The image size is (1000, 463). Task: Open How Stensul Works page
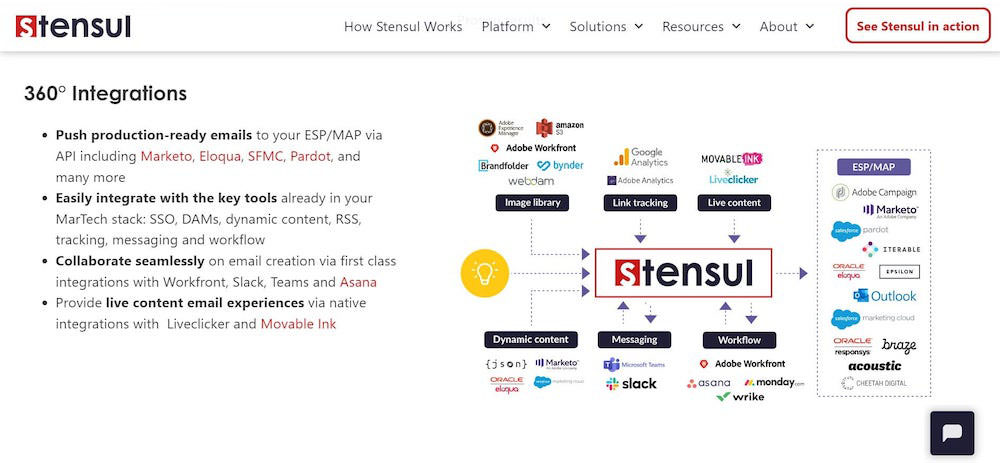click(x=403, y=26)
